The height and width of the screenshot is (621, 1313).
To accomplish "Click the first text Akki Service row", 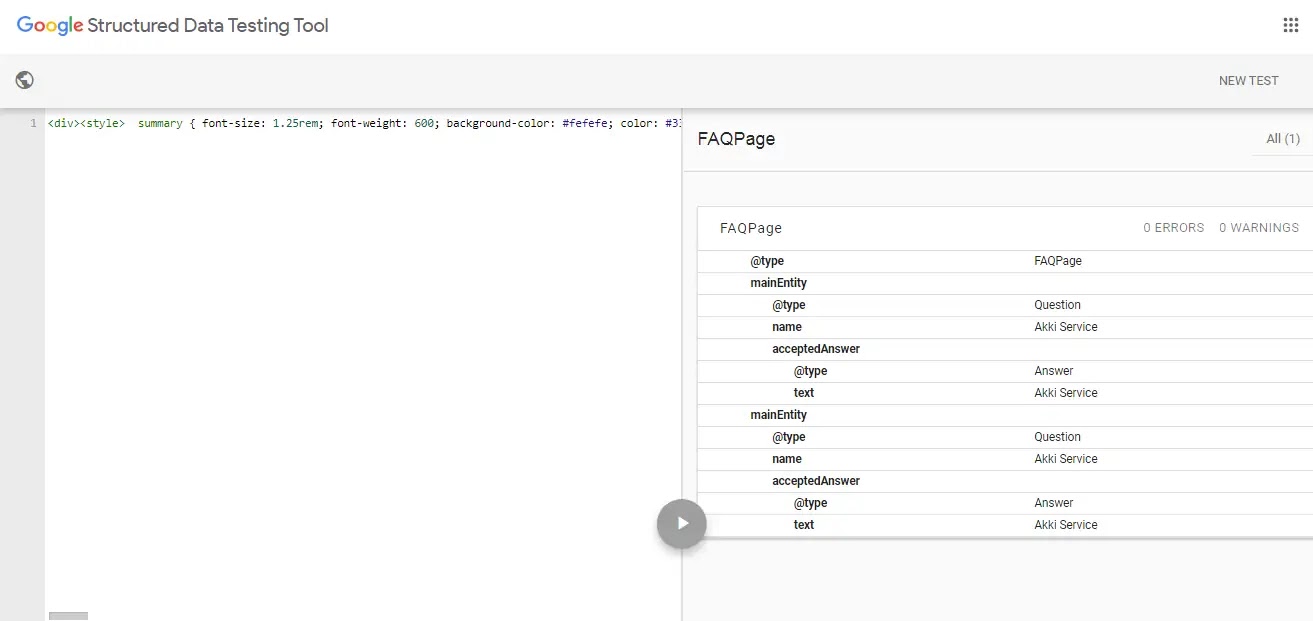I will tap(1005, 393).
